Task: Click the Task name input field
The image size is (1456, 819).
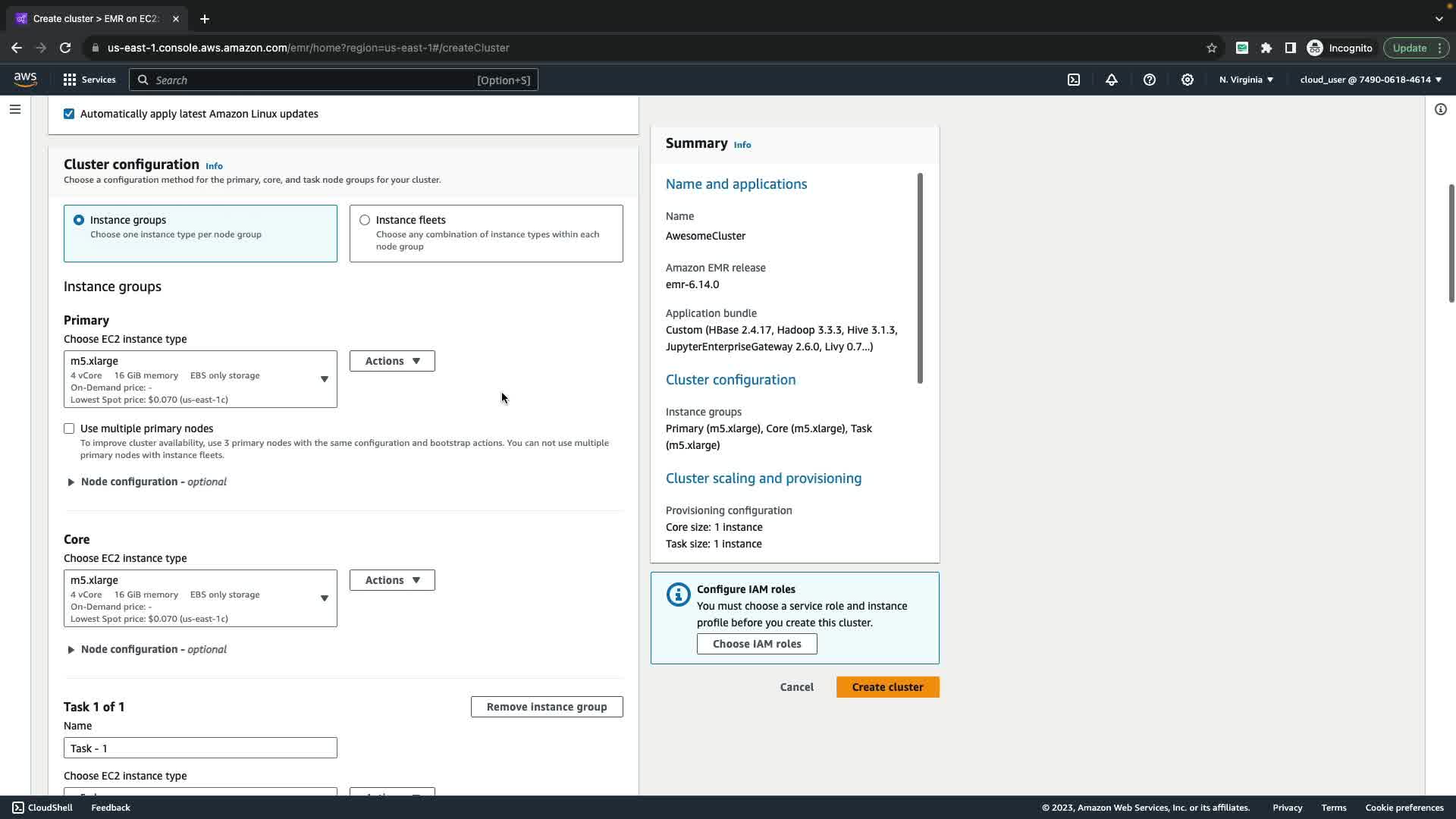Action: pos(200,748)
